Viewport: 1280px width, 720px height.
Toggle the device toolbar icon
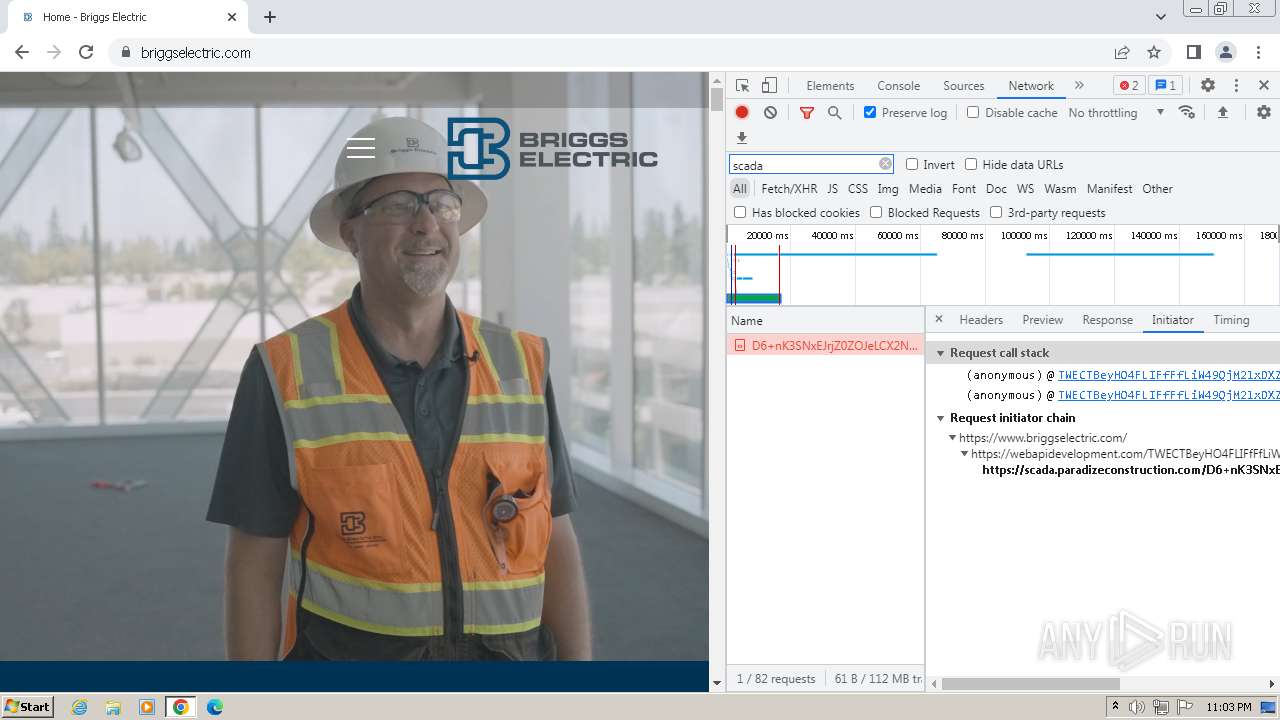[769, 86]
